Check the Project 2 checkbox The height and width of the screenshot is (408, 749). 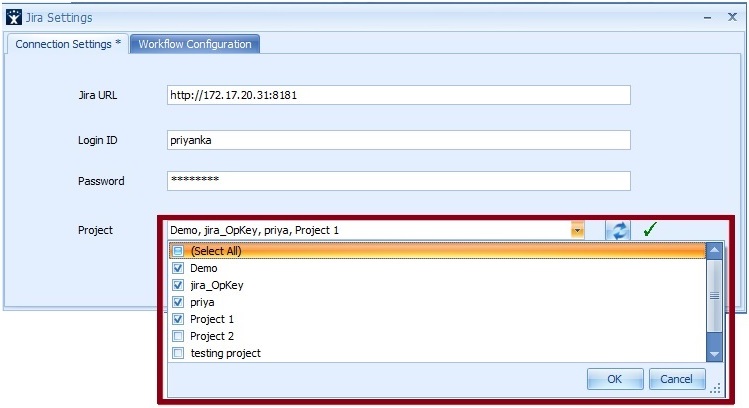pos(178,336)
